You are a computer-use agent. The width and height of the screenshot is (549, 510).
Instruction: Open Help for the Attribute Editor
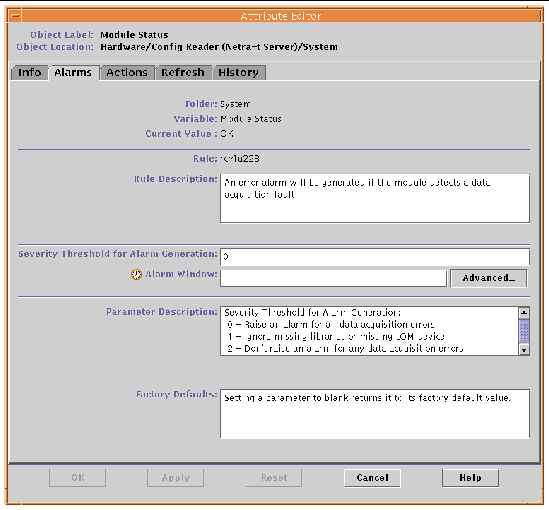pyautogui.click(x=470, y=478)
